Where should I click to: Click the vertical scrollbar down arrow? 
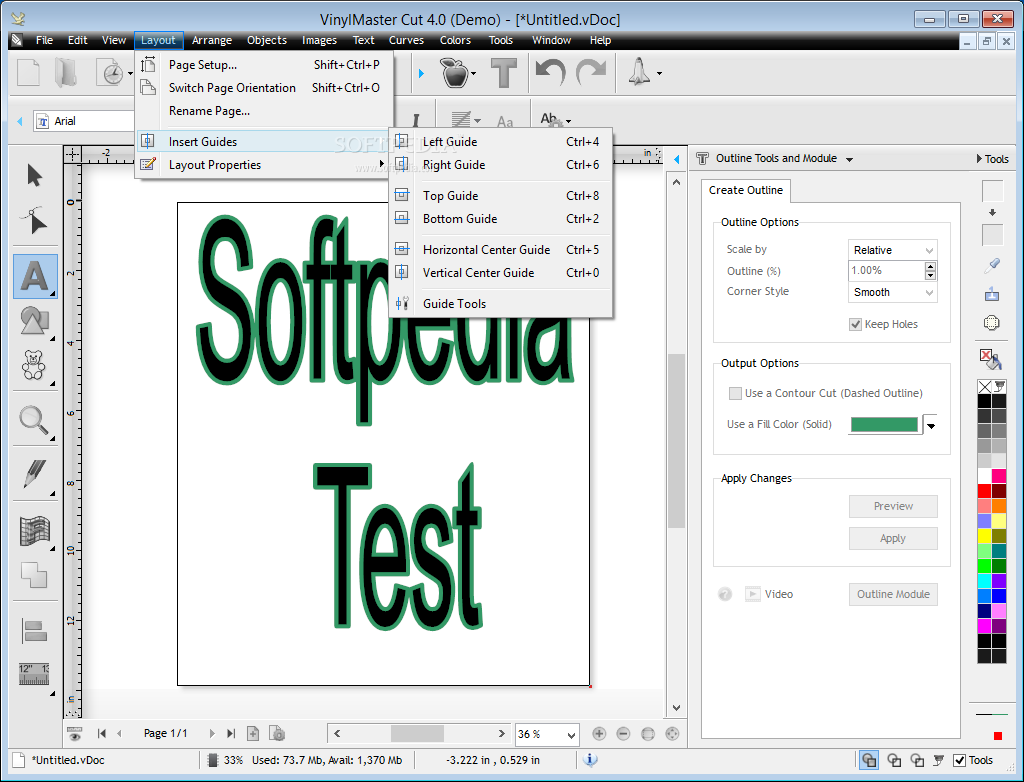tap(677, 708)
